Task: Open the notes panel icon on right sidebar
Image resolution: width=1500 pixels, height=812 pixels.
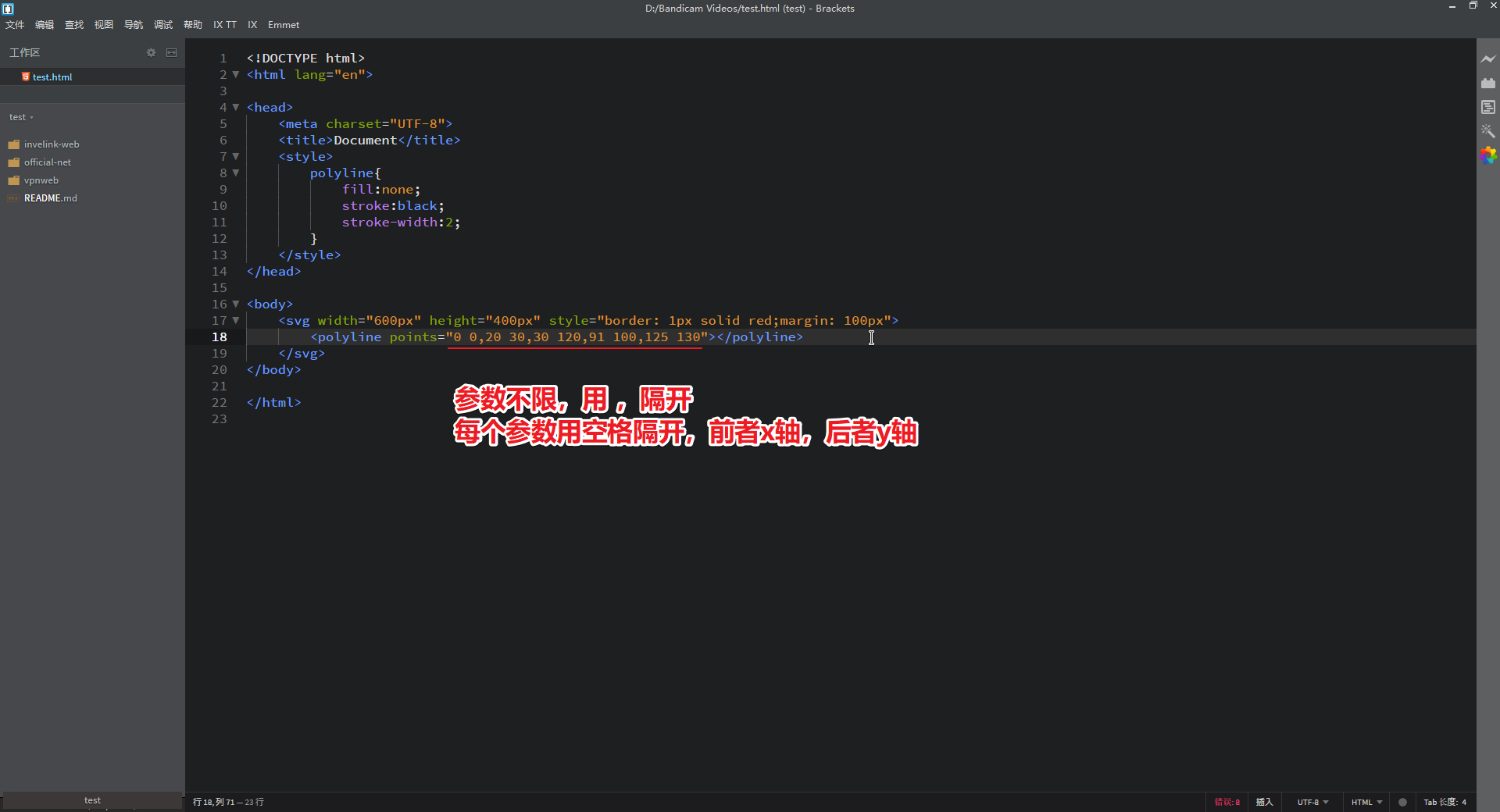Action: (x=1489, y=107)
